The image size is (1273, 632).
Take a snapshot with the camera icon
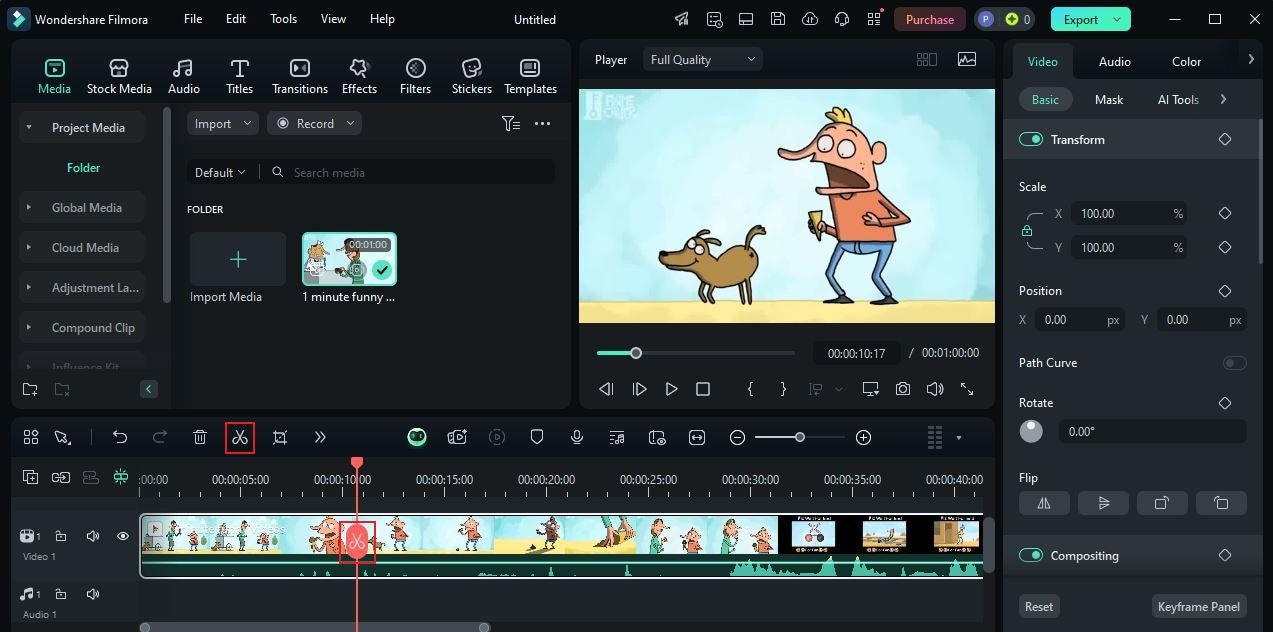(x=903, y=389)
